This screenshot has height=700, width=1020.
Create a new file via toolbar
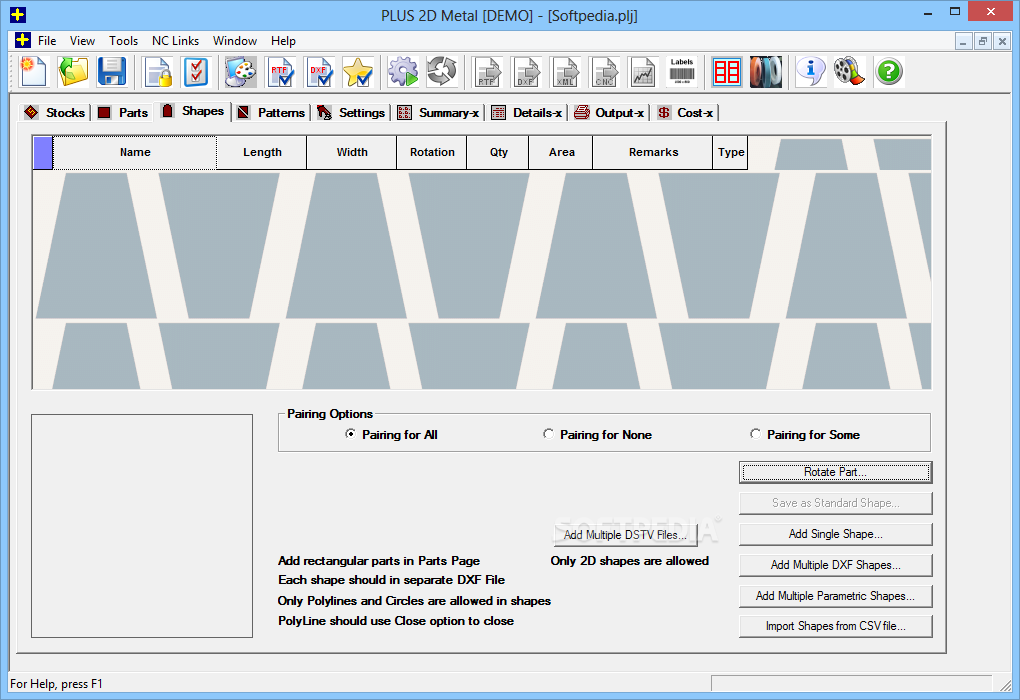point(33,72)
